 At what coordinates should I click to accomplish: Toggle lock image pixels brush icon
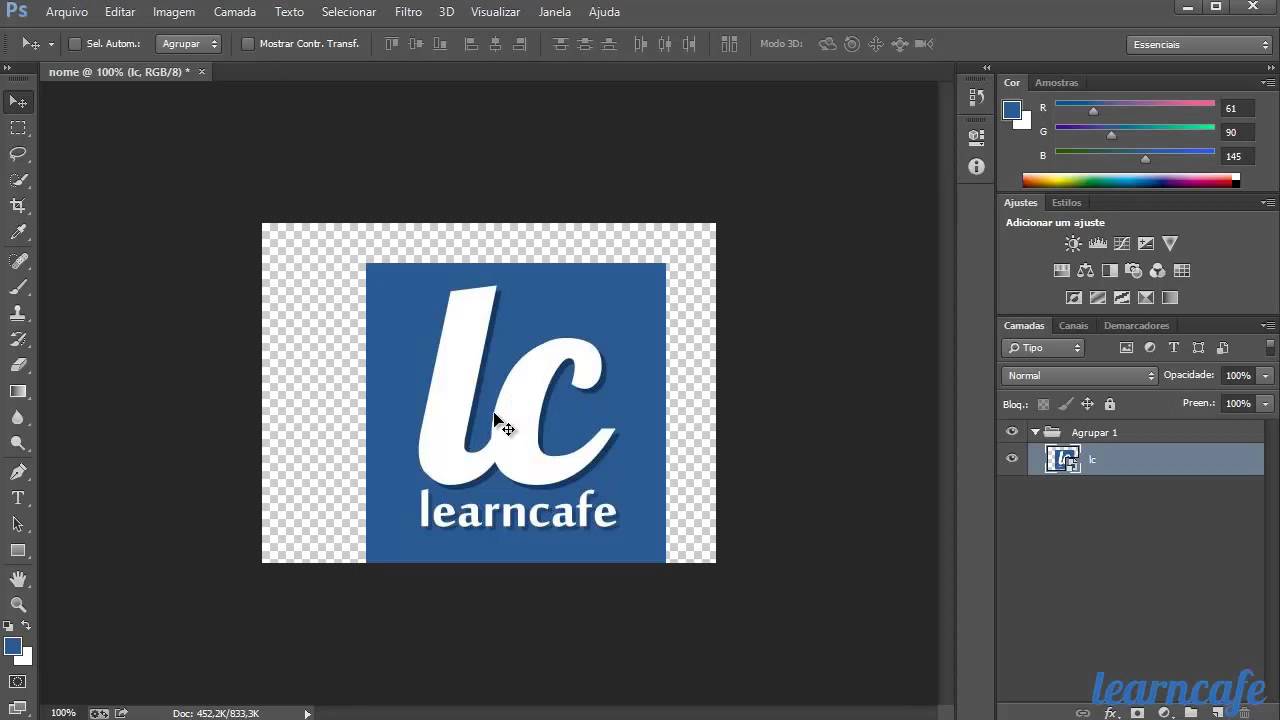pyautogui.click(x=1065, y=404)
